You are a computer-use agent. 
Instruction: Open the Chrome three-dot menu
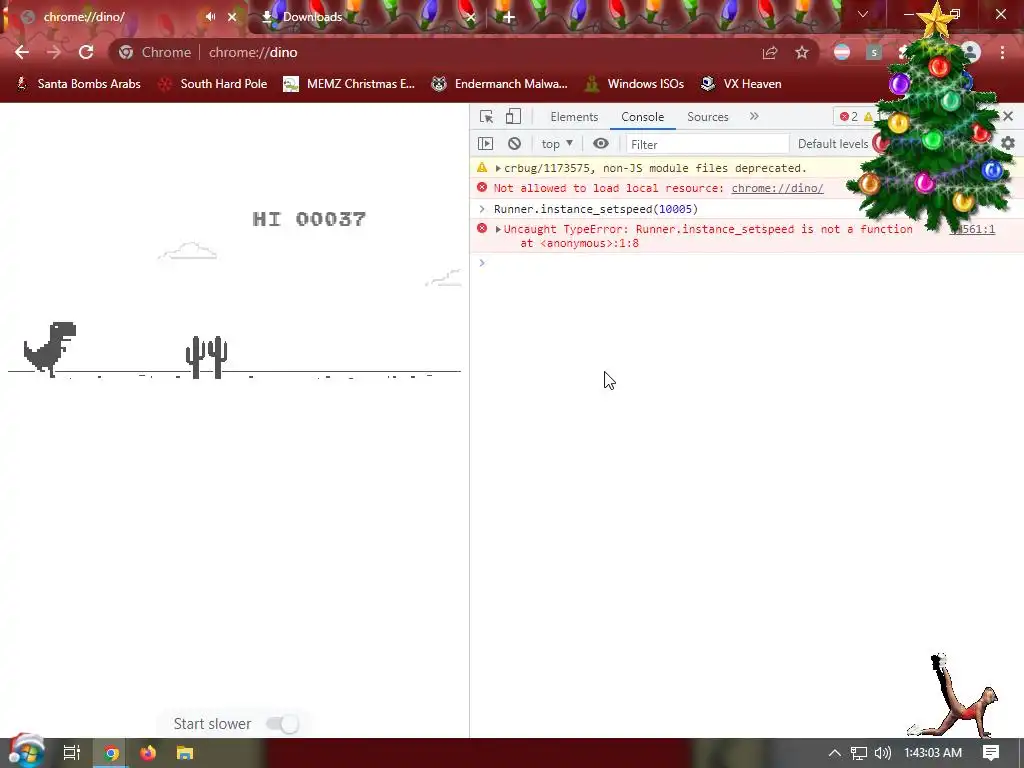click(x=1002, y=52)
